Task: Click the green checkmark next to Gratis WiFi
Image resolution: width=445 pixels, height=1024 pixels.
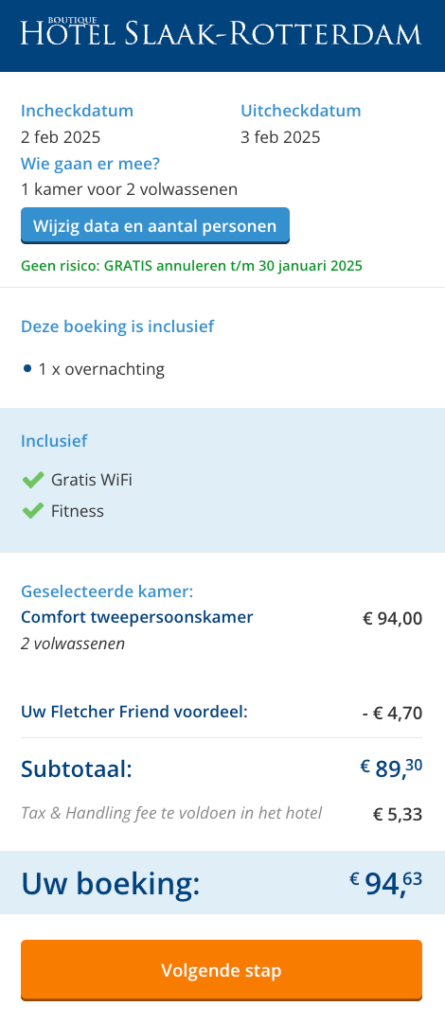Action: pyautogui.click(x=32, y=481)
